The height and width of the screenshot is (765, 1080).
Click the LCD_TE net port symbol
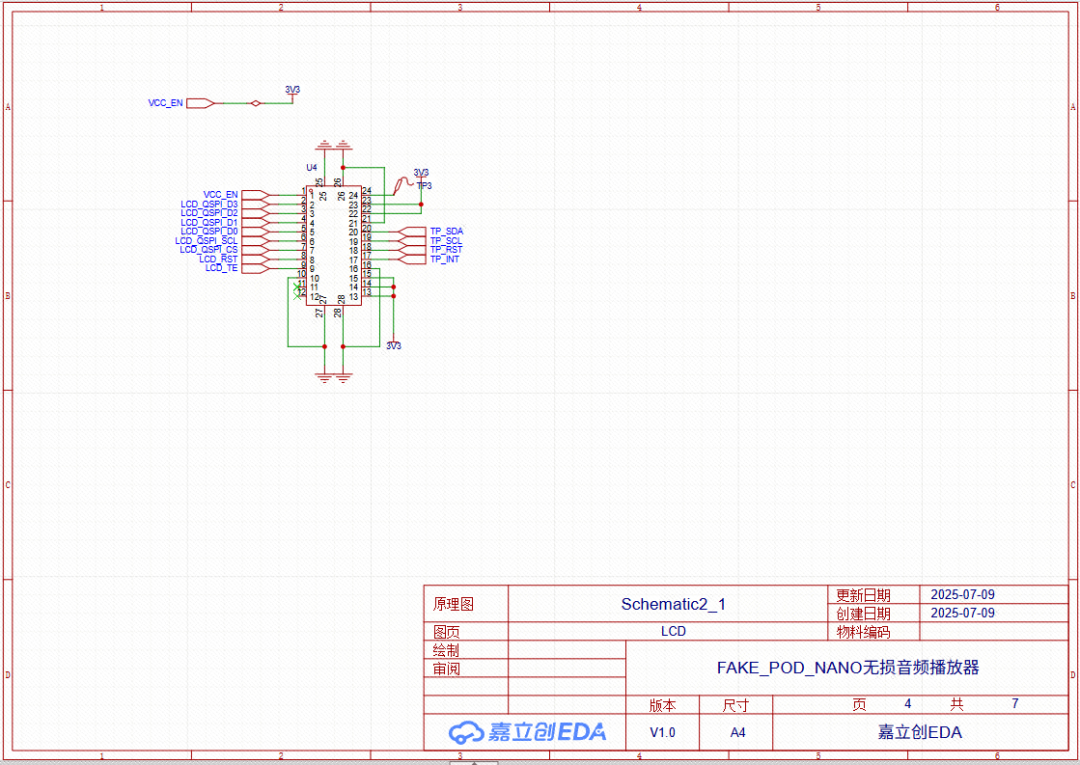254,267
